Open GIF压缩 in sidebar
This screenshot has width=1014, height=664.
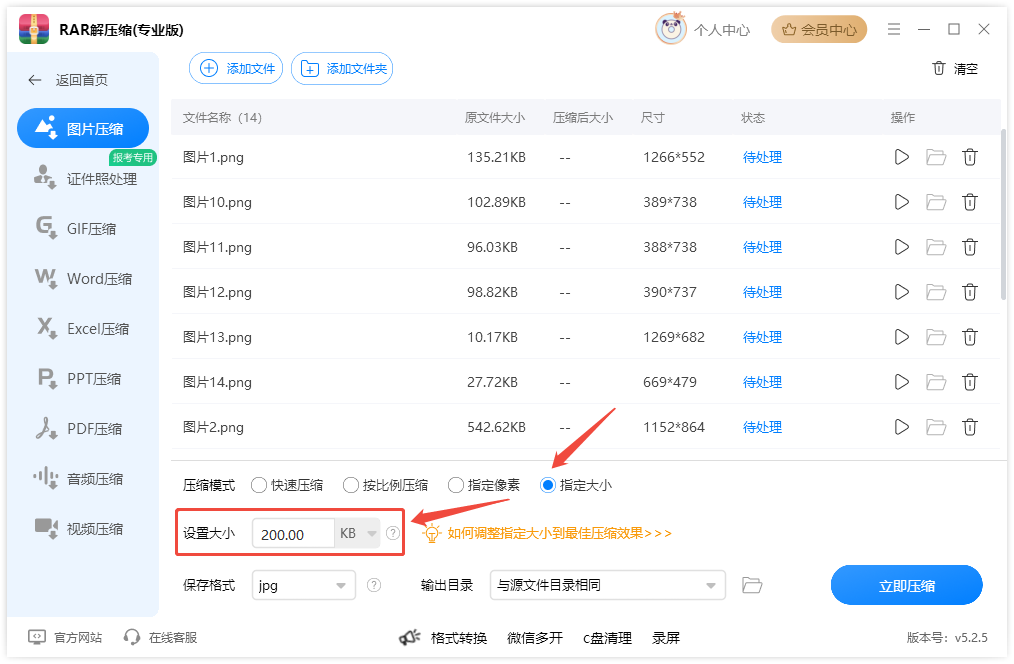[x=76, y=228]
